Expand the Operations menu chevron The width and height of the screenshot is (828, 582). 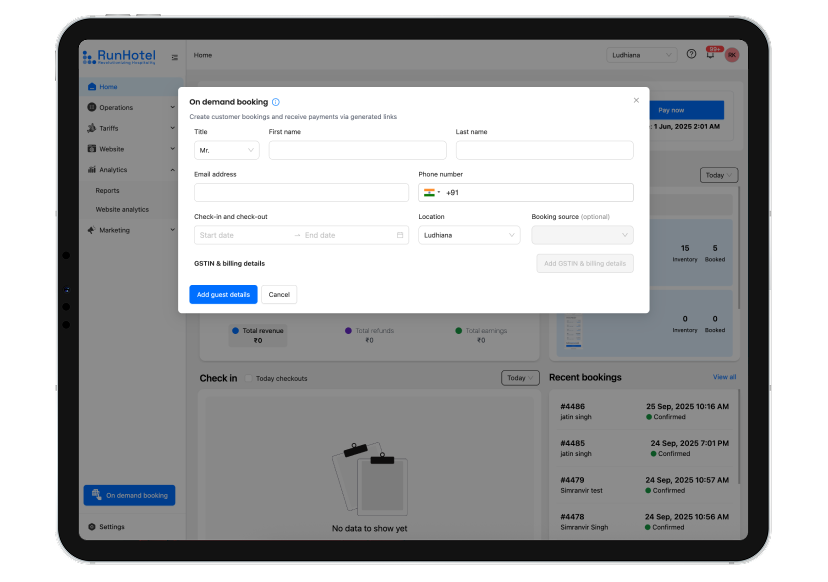click(x=173, y=107)
